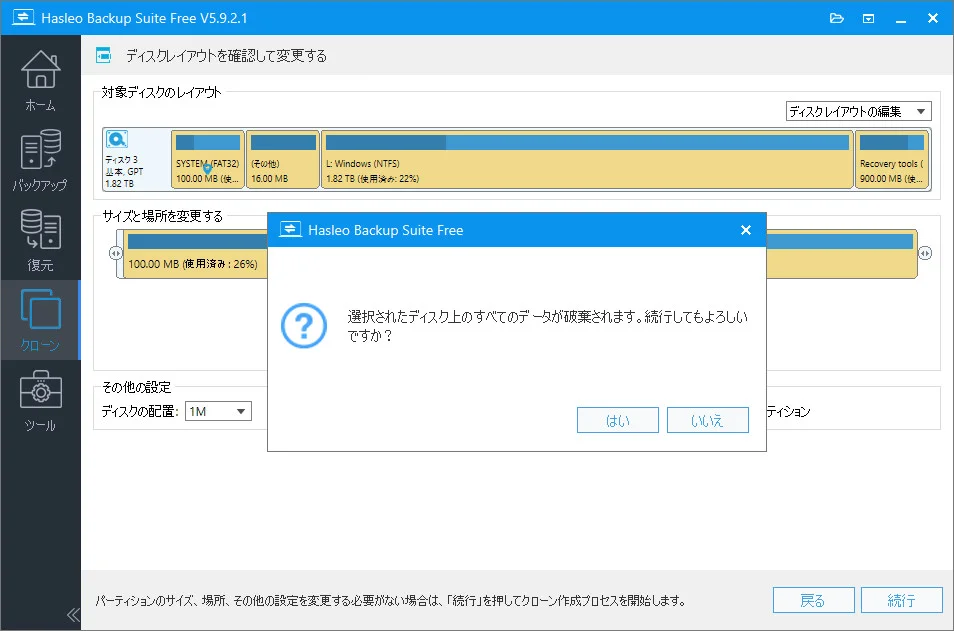The width and height of the screenshot is (954, 631).
Task: Select the L: Windows (NTFS) partition
Action: 587,159
